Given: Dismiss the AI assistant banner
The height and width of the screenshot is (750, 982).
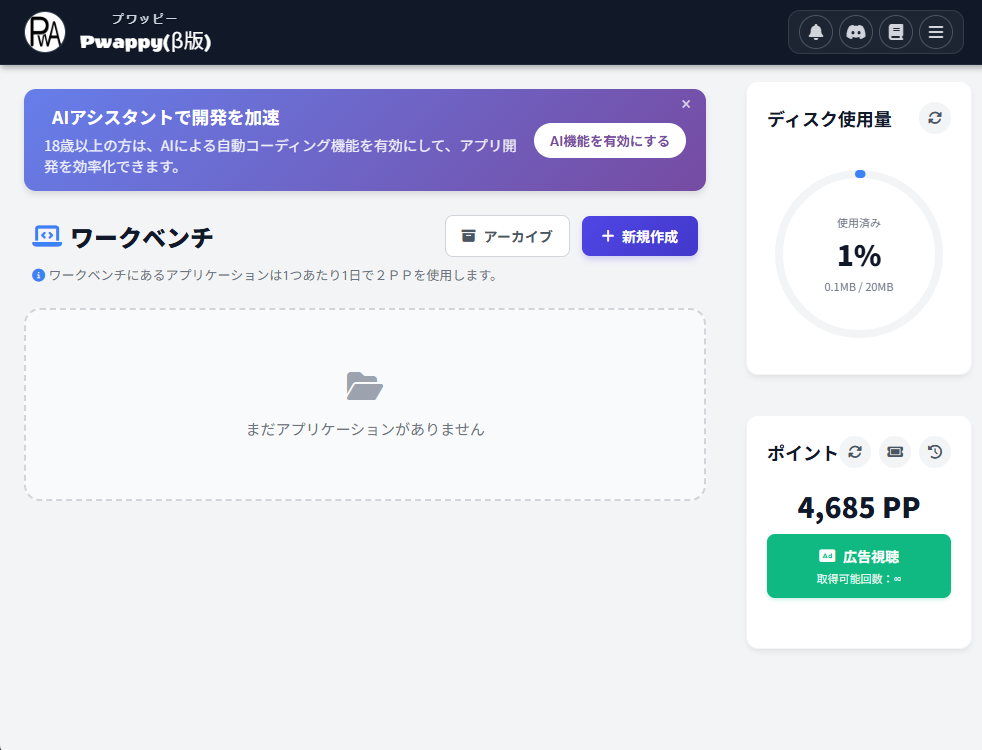Looking at the screenshot, I should point(686,103).
